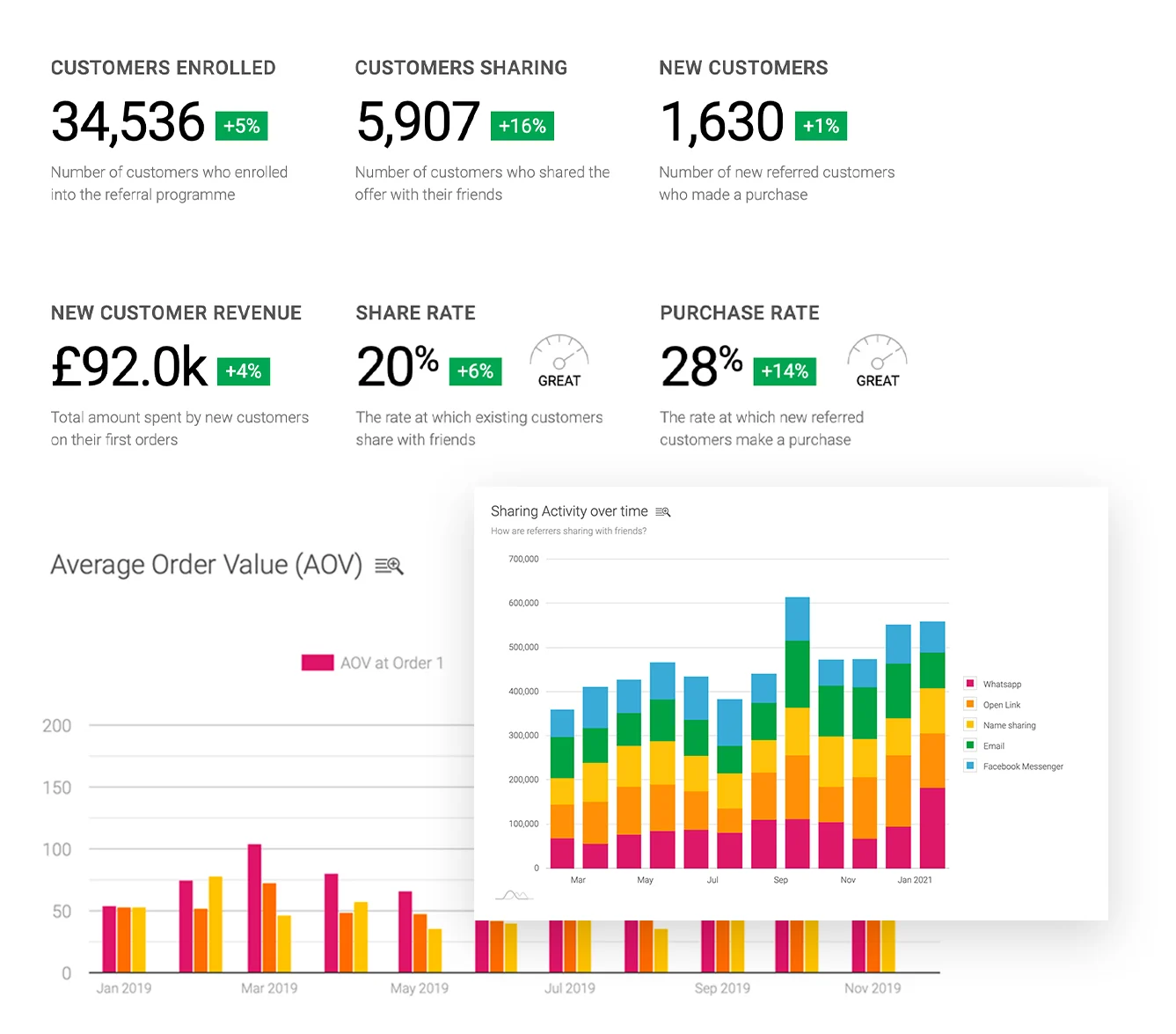Click the +16% badge for Customers Sharing
This screenshot has height=1034, width=1176.
tap(522, 126)
